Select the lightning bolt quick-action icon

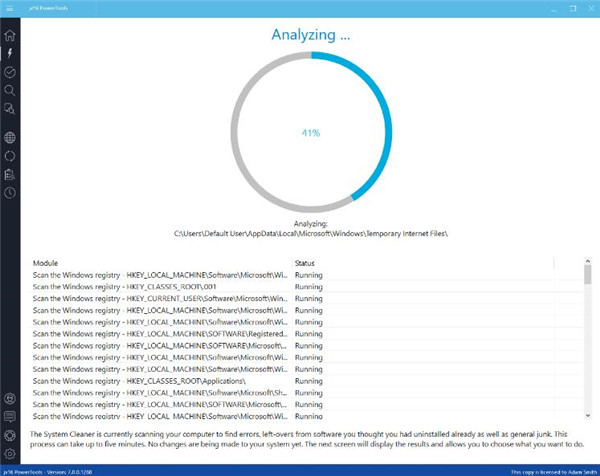(10, 53)
